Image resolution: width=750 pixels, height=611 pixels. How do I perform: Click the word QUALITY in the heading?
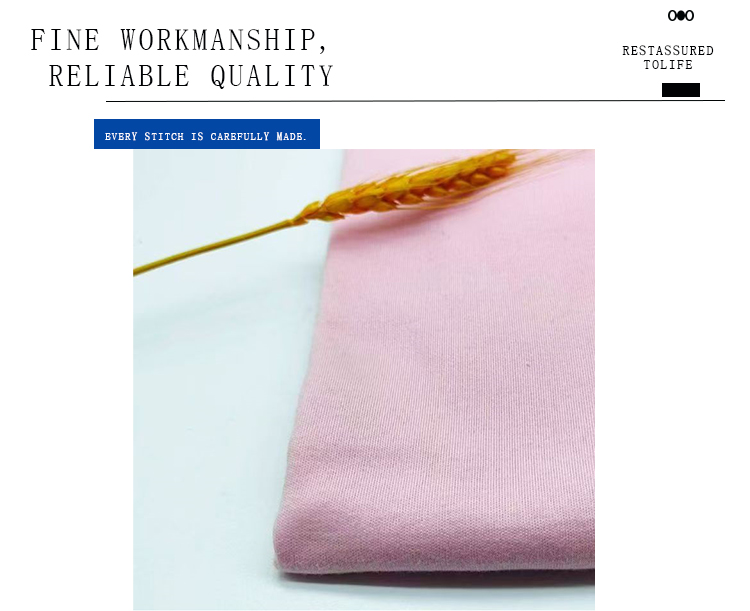[x=272, y=76]
